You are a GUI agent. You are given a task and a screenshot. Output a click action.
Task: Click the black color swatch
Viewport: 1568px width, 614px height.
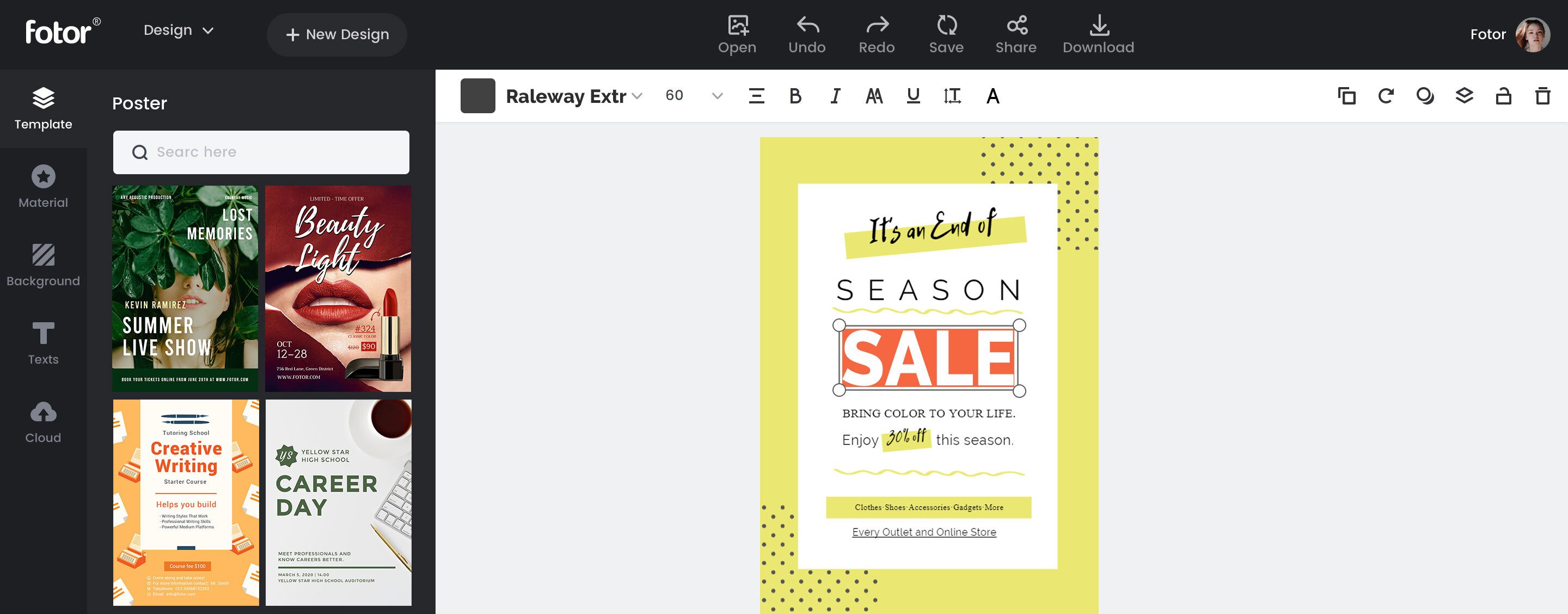(x=476, y=95)
